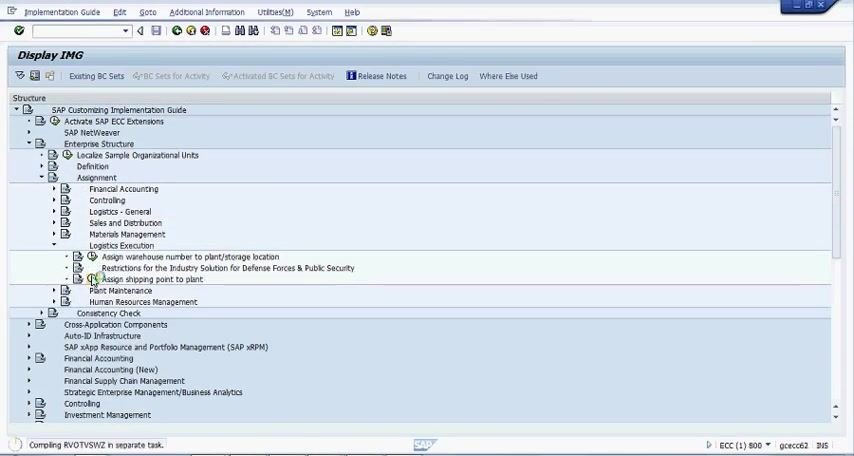Open the command field dropdown arrow
854x456 pixels.
tap(126, 31)
